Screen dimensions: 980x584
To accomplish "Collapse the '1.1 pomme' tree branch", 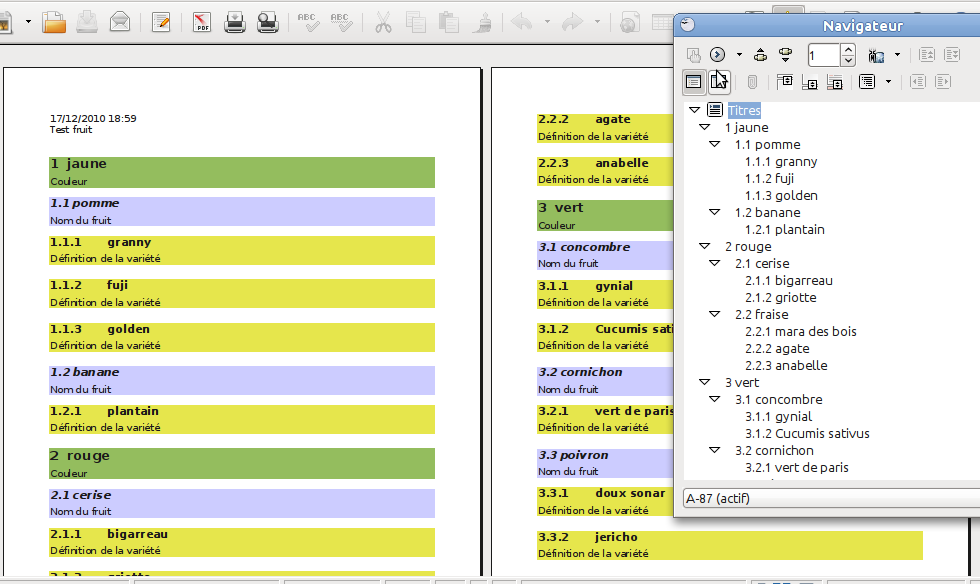I will coord(714,144).
